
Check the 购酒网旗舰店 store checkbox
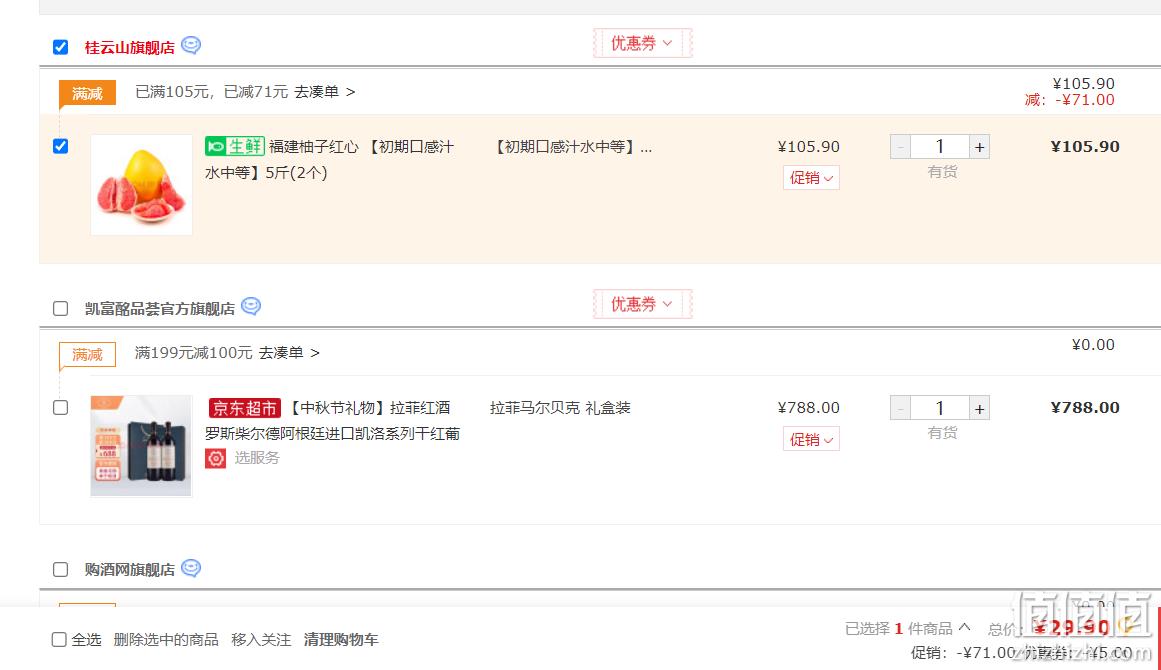61,569
